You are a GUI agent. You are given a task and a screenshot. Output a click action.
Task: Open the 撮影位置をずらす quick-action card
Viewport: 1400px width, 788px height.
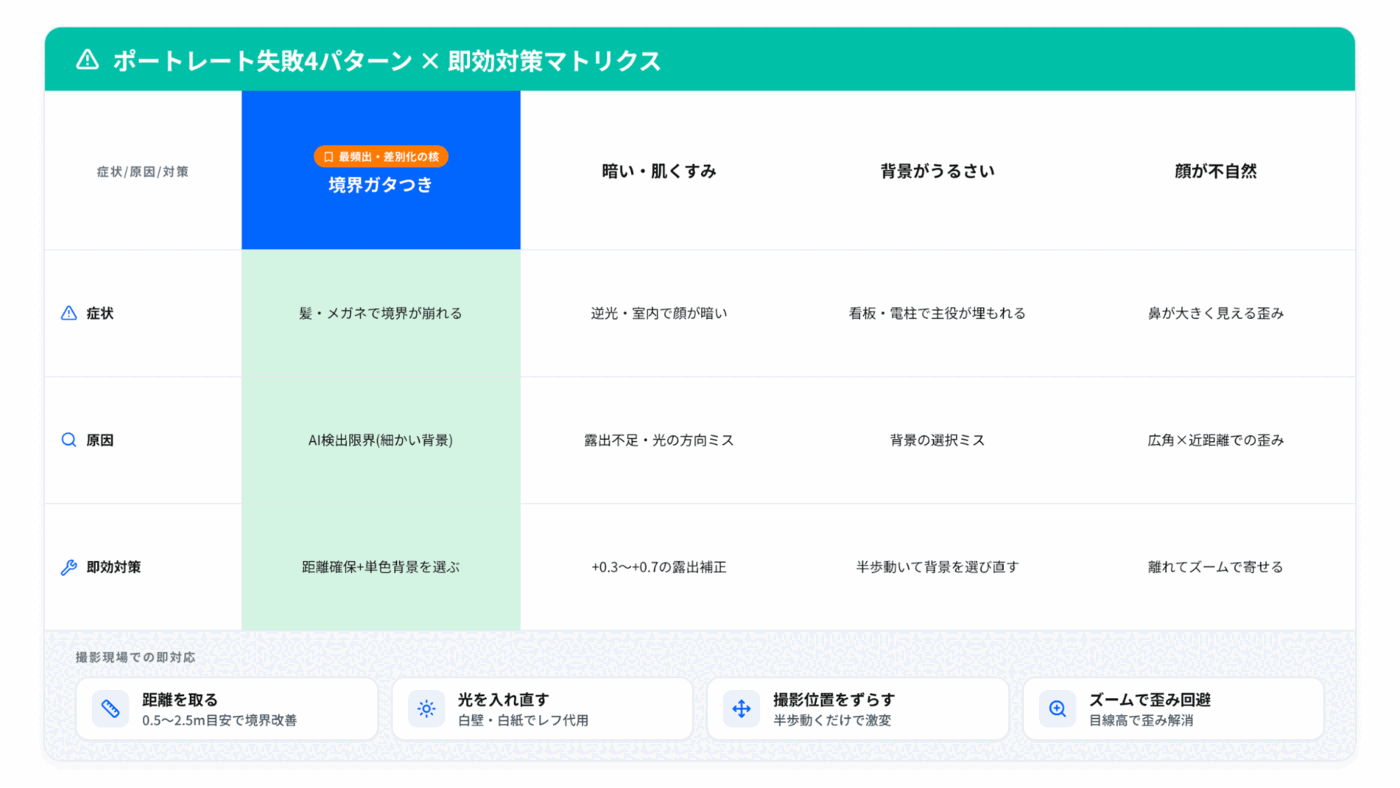(858, 709)
